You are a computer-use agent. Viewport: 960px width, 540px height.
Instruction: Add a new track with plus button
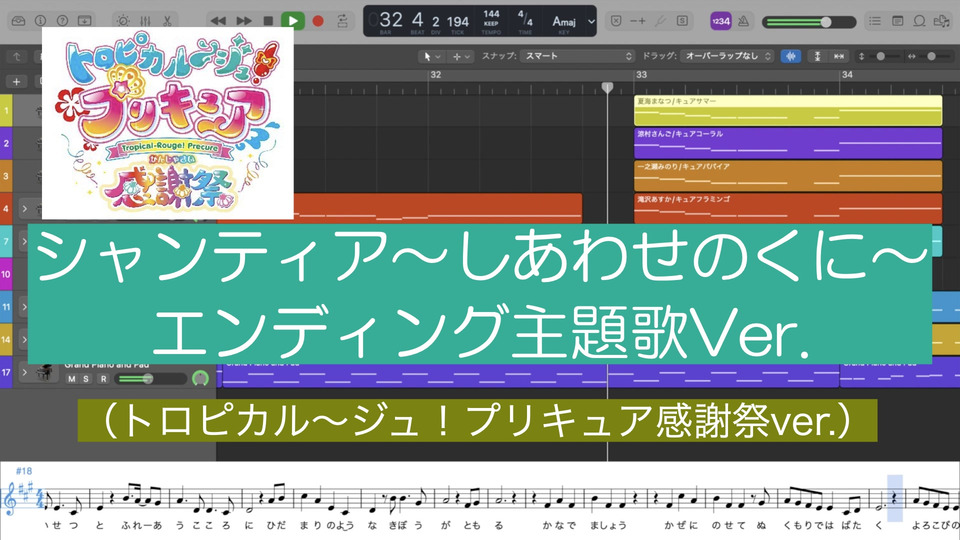coord(16,81)
